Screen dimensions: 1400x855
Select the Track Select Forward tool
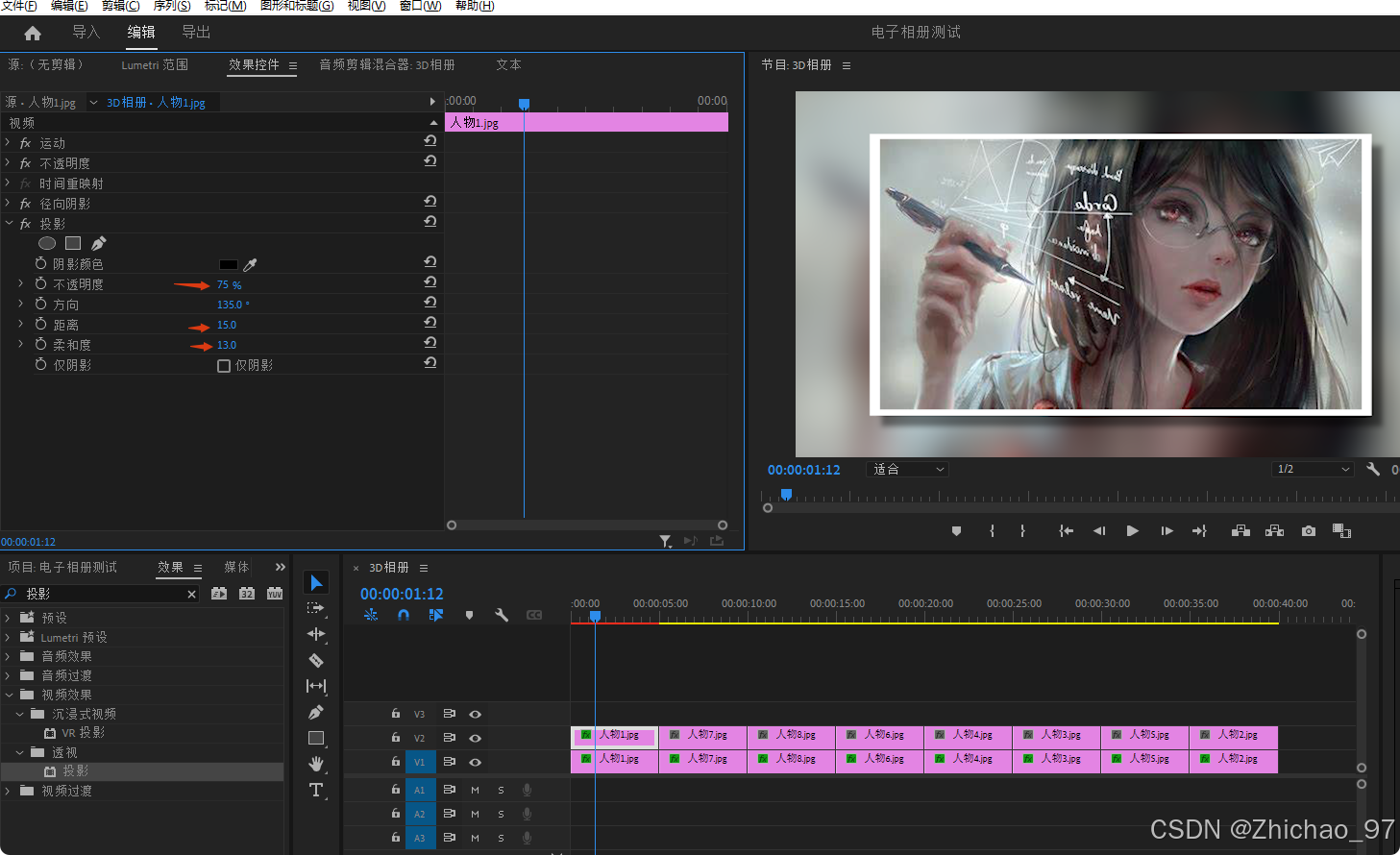(316, 608)
